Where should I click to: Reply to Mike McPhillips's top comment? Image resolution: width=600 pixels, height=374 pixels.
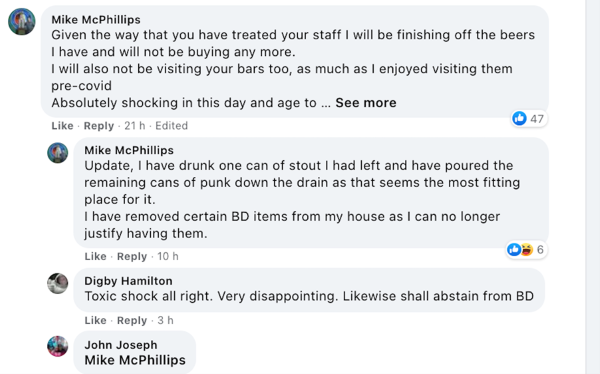[99, 126]
